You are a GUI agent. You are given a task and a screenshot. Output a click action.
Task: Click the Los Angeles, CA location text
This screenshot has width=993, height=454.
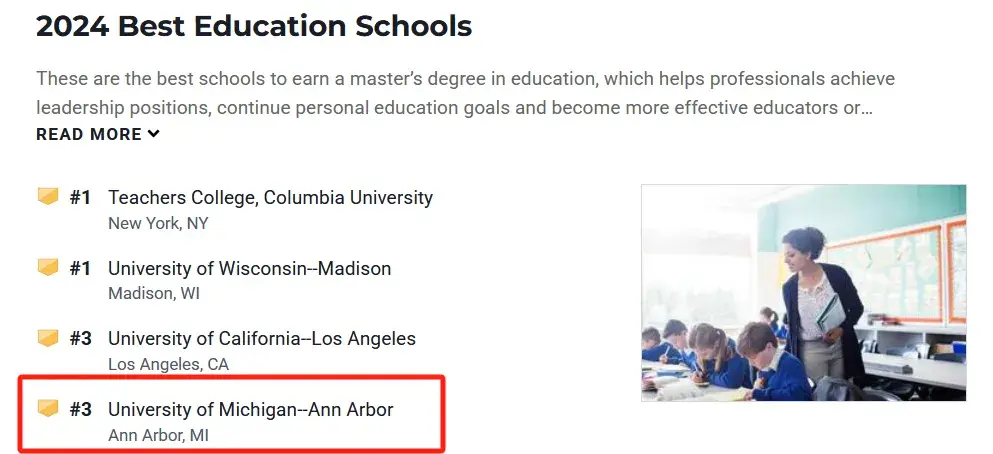(x=168, y=365)
